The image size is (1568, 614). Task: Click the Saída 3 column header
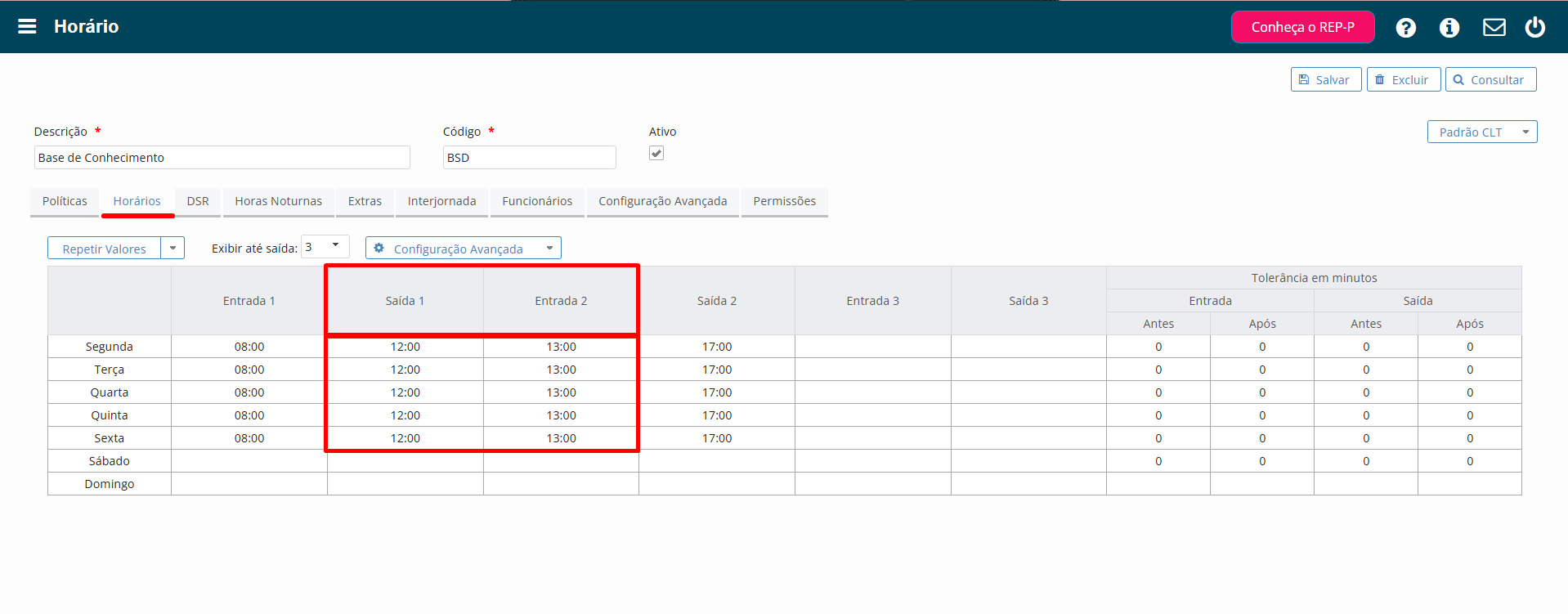[1028, 301]
